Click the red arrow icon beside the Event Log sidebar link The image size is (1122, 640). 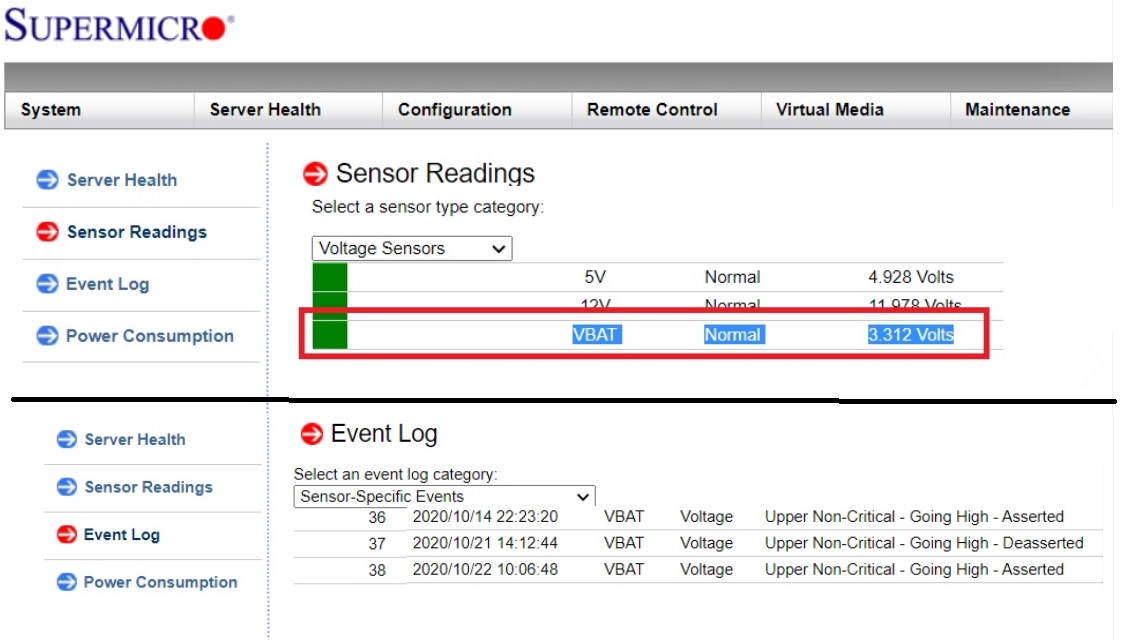pyautogui.click(x=66, y=535)
